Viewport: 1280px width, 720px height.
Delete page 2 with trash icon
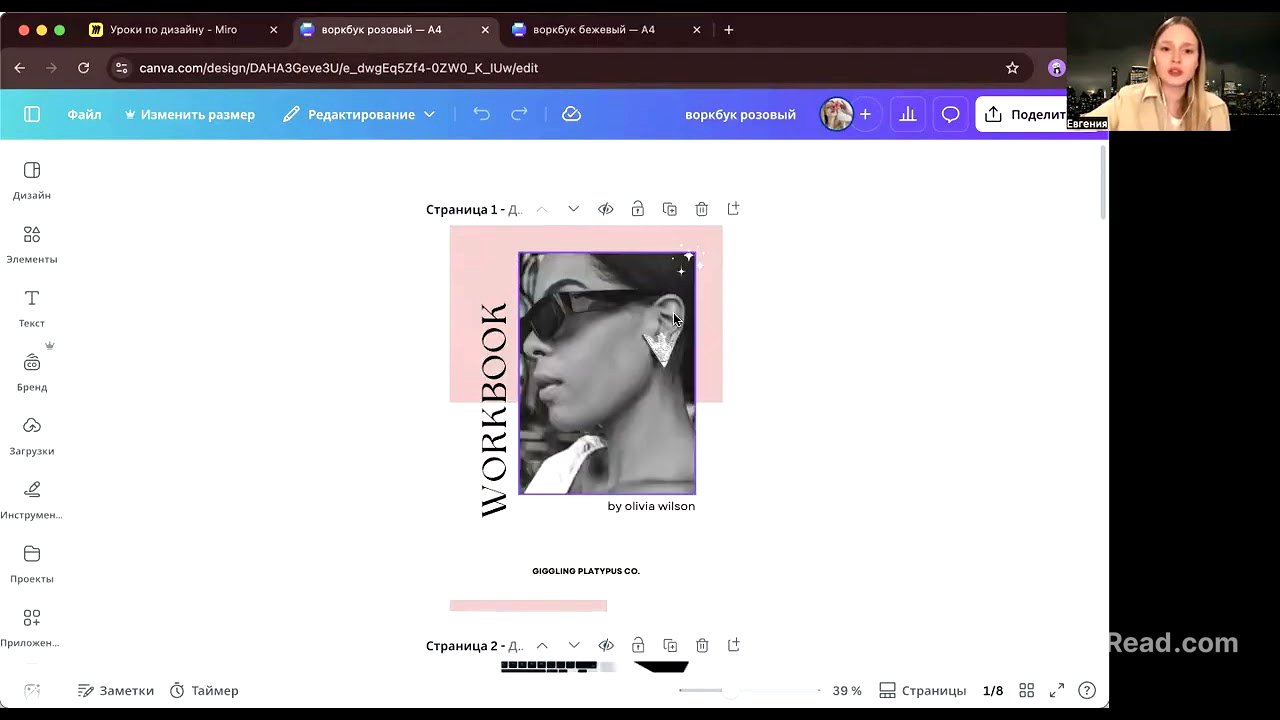(x=702, y=646)
